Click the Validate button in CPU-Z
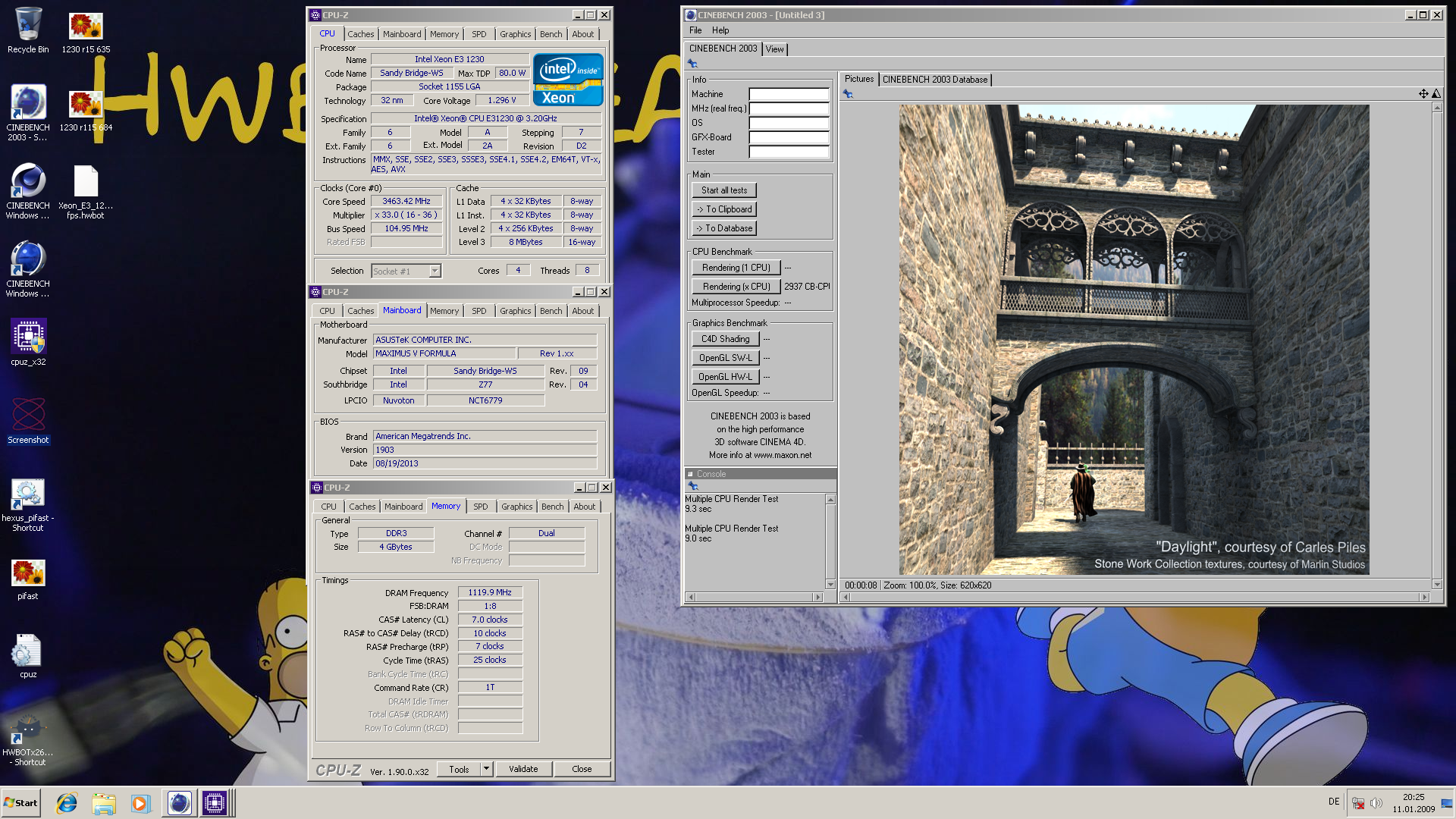This screenshot has width=1456, height=819. [x=523, y=769]
